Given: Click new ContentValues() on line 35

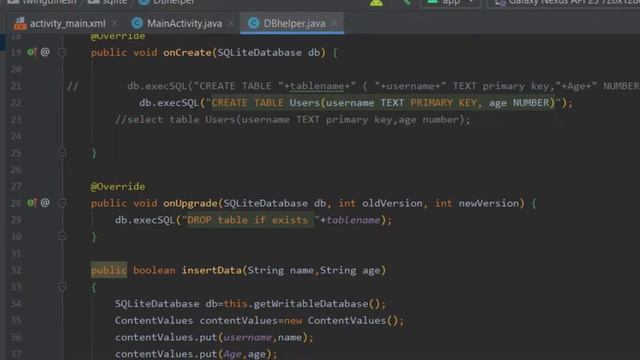Looking at the screenshot, I should click(x=341, y=320).
